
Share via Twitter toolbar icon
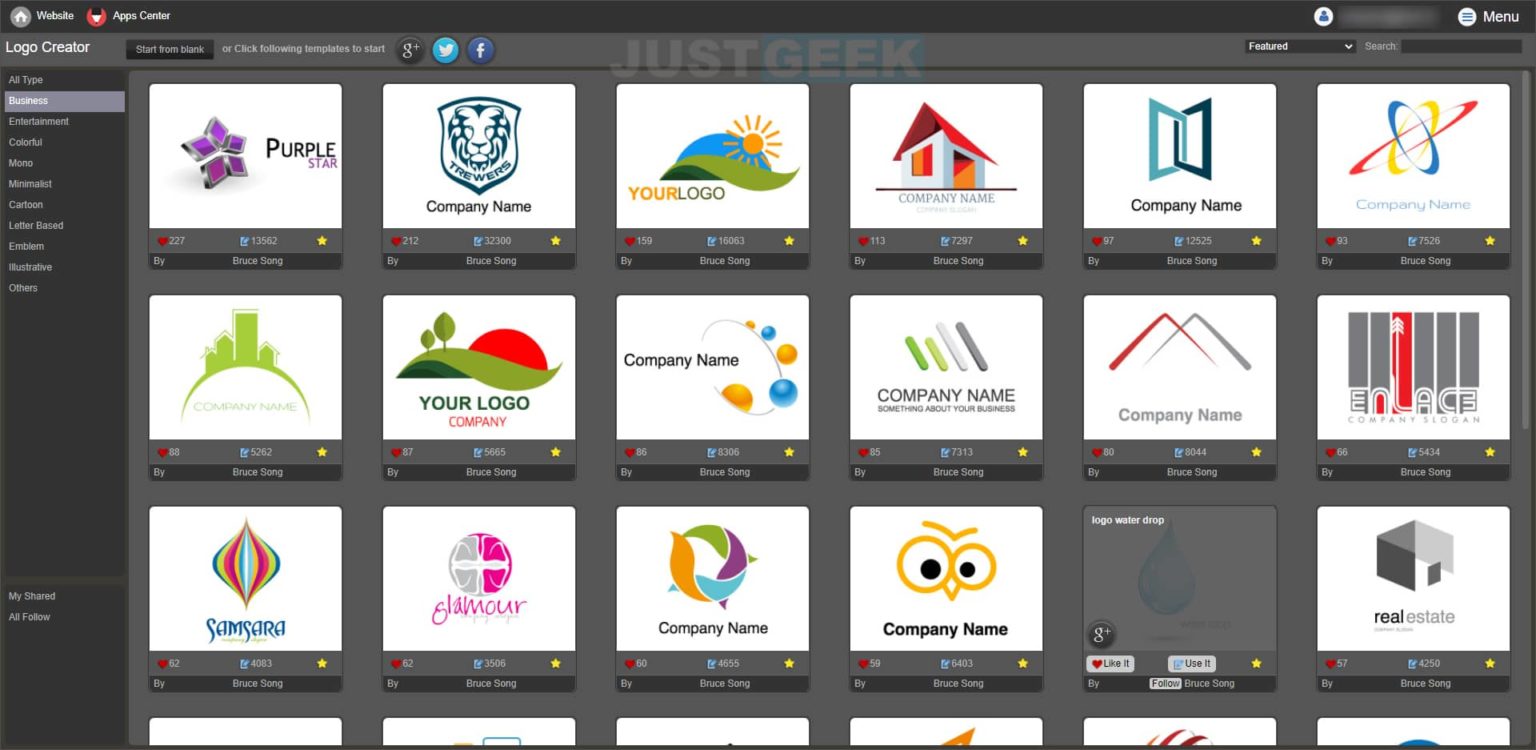[445, 50]
